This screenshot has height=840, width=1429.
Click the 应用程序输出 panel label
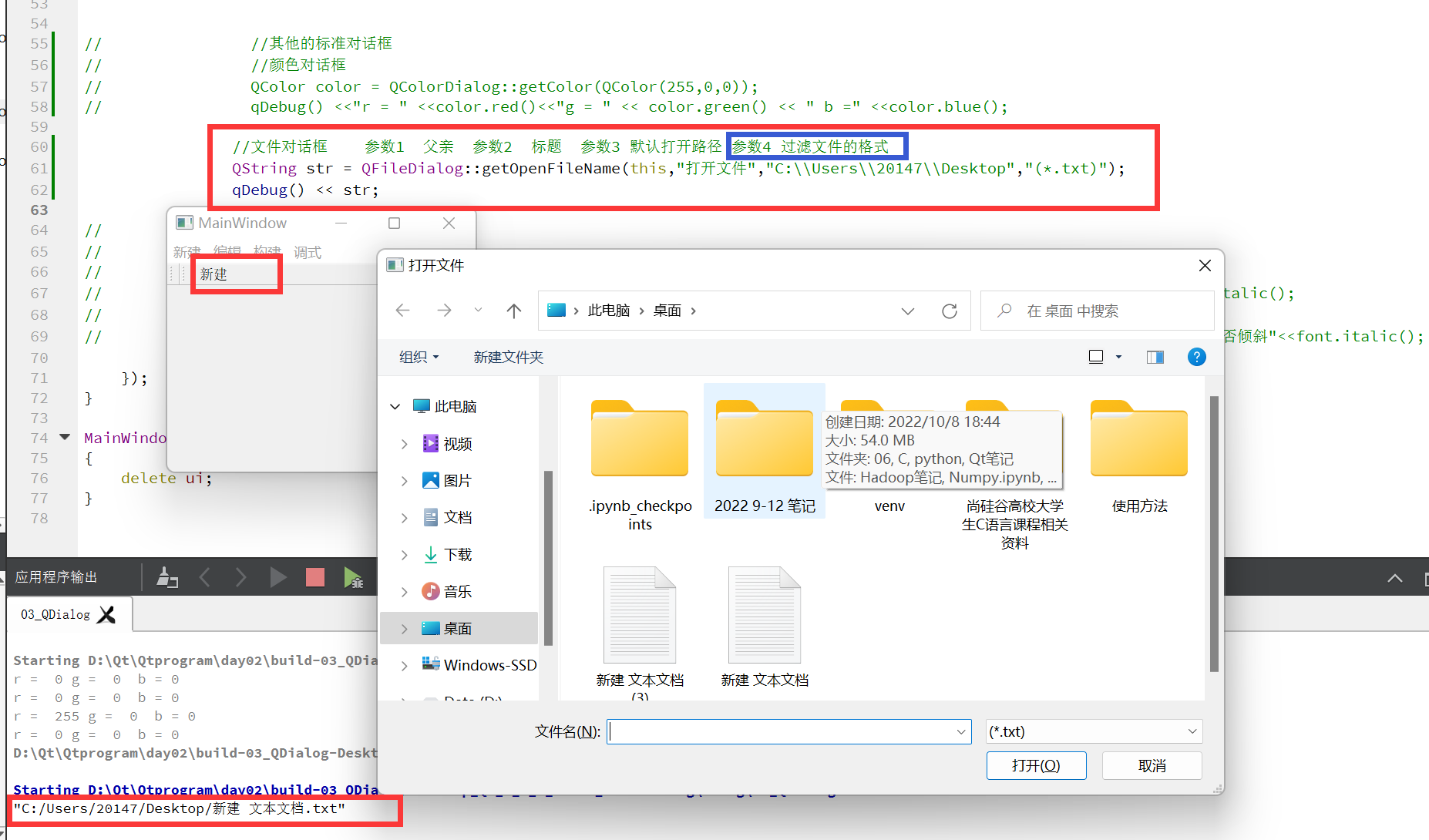click(56, 577)
